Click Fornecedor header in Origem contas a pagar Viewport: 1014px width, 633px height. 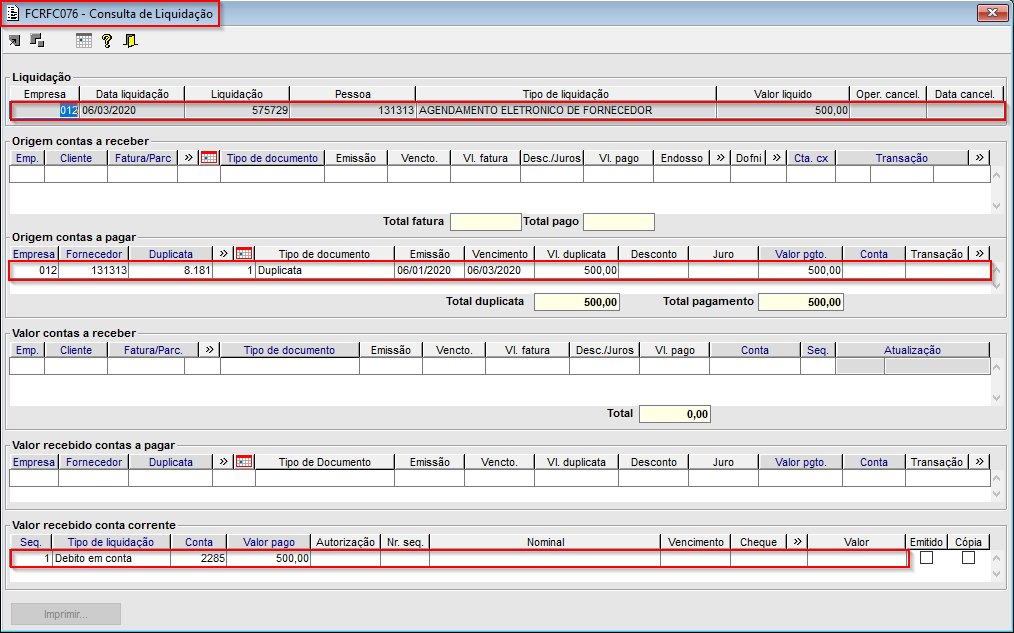click(94, 254)
